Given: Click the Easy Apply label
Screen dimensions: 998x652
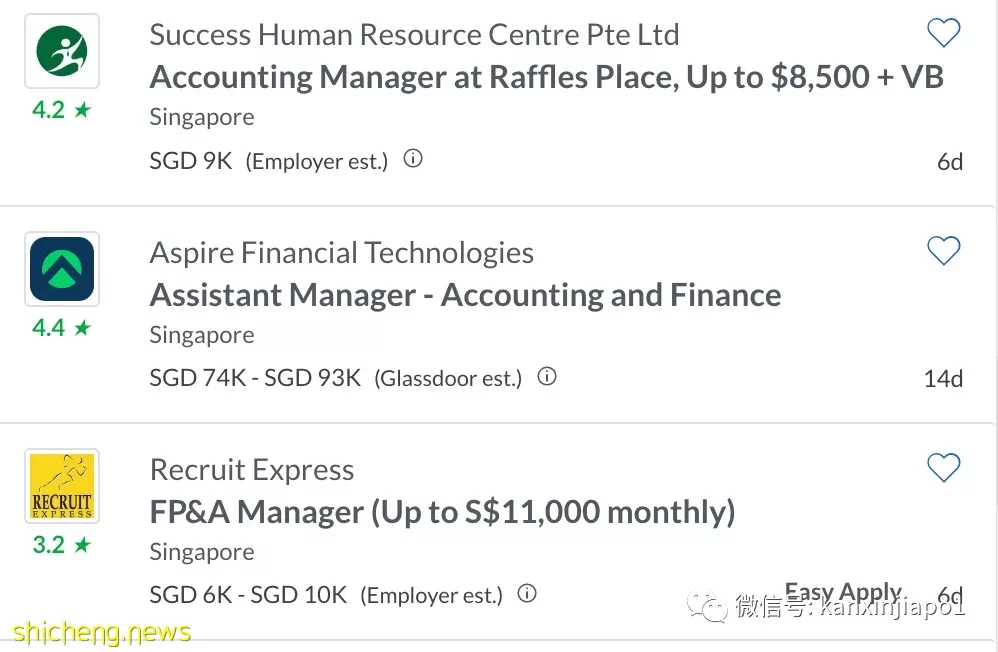Looking at the screenshot, I should point(843,592).
